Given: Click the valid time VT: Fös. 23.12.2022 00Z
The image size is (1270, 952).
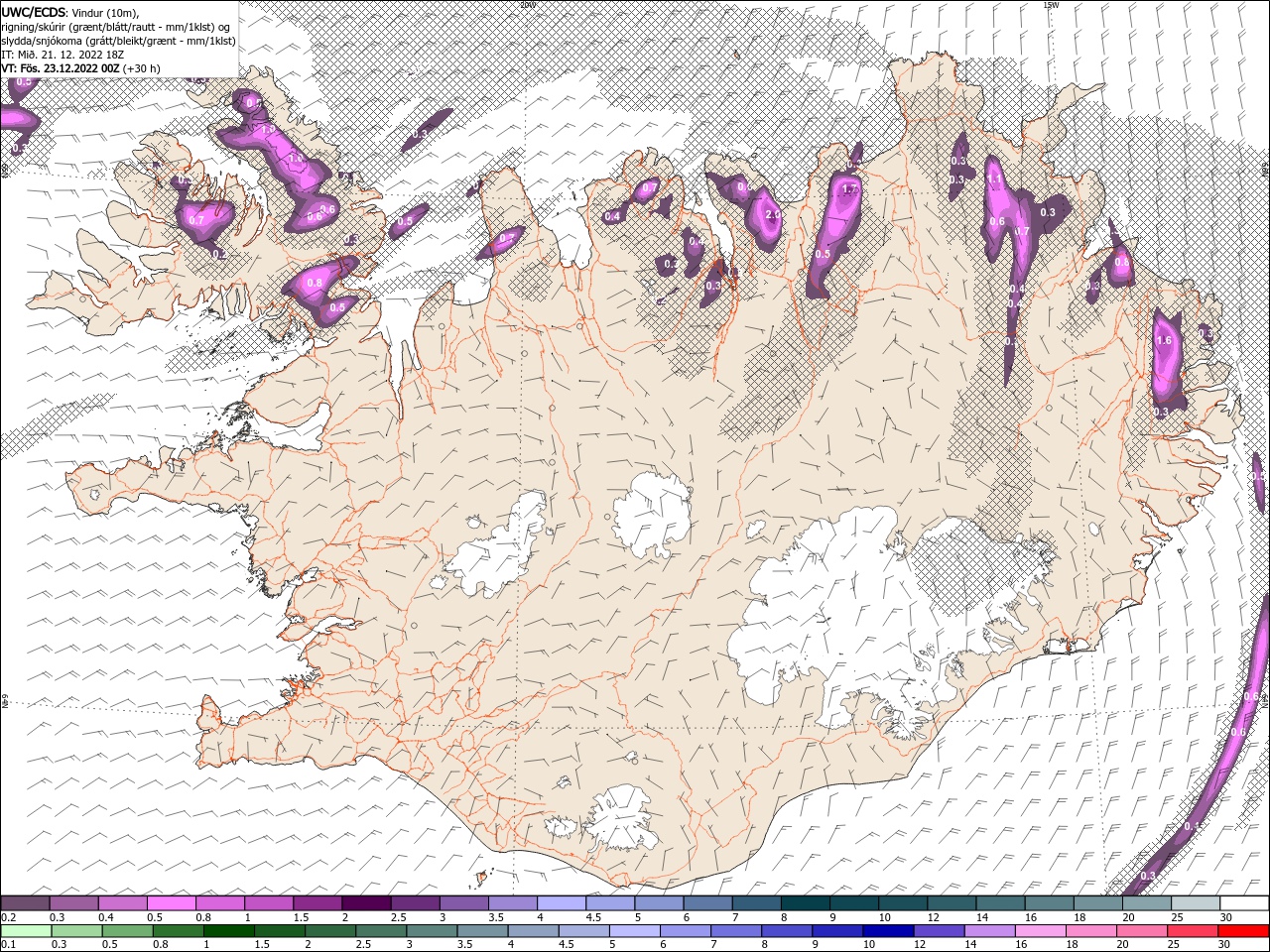Looking at the screenshot, I should (x=62, y=68).
